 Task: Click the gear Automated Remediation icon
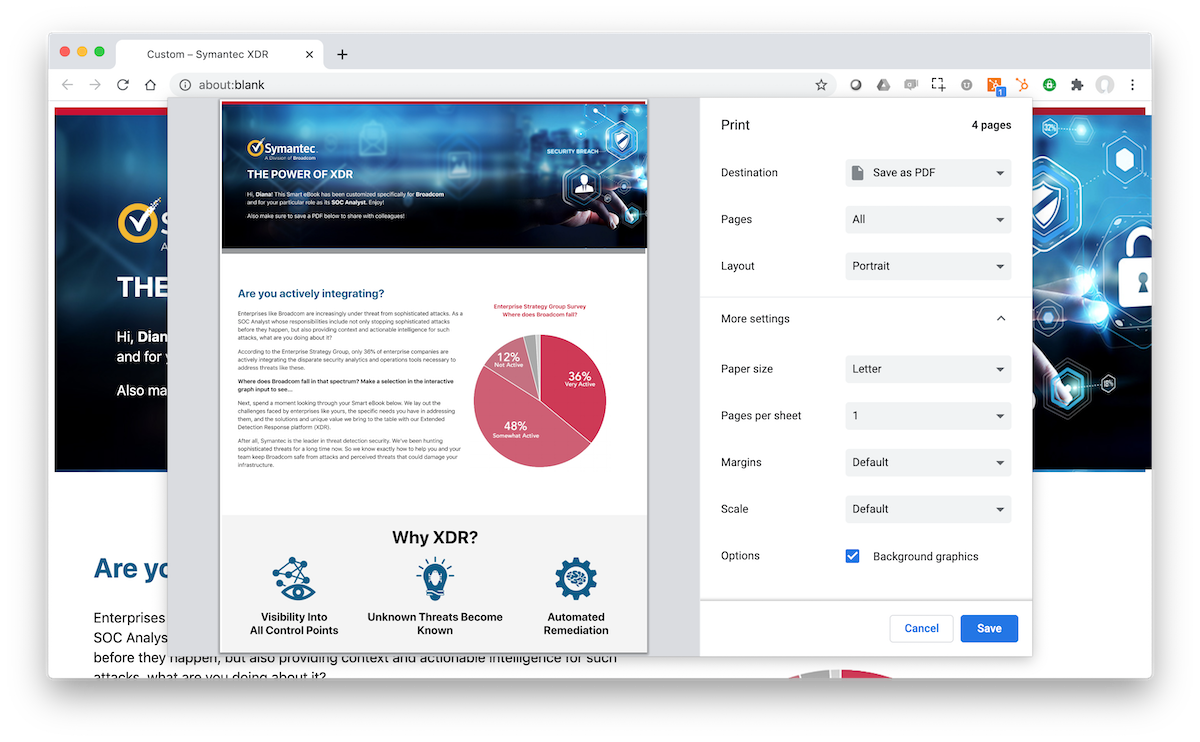pos(576,579)
